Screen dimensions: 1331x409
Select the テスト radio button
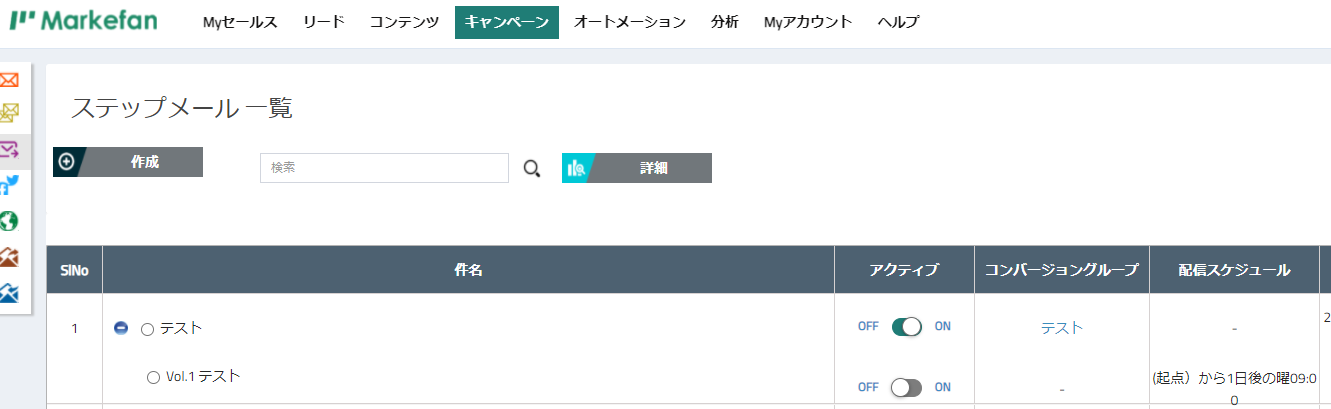click(x=148, y=328)
